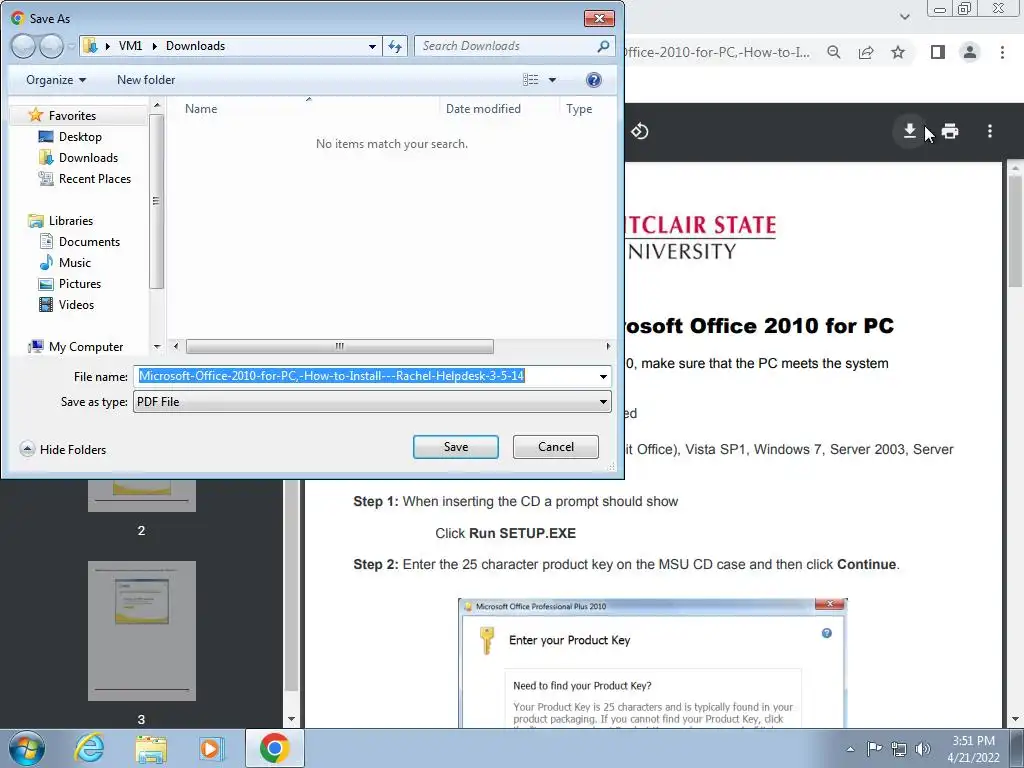Bookmark this page with the star icon
This screenshot has width=1024, height=768.
click(898, 52)
